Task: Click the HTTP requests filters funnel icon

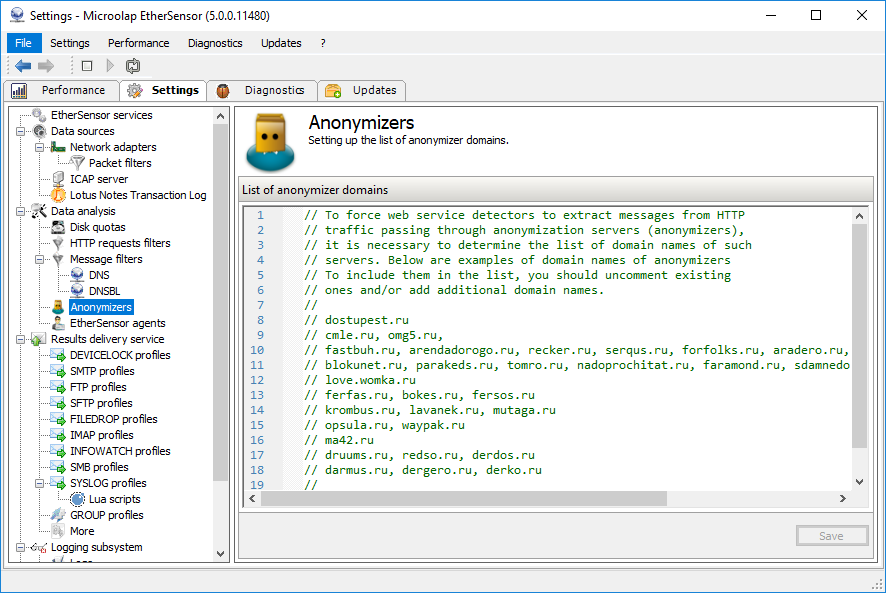Action: (x=58, y=243)
